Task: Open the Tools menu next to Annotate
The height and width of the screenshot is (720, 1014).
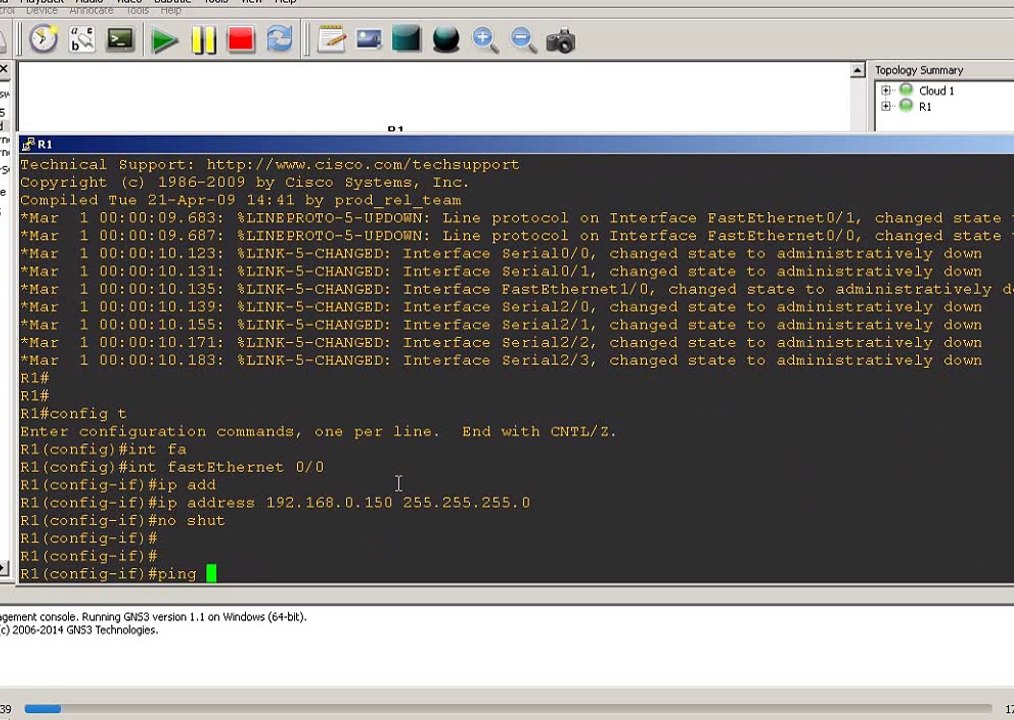Action: 137,10
